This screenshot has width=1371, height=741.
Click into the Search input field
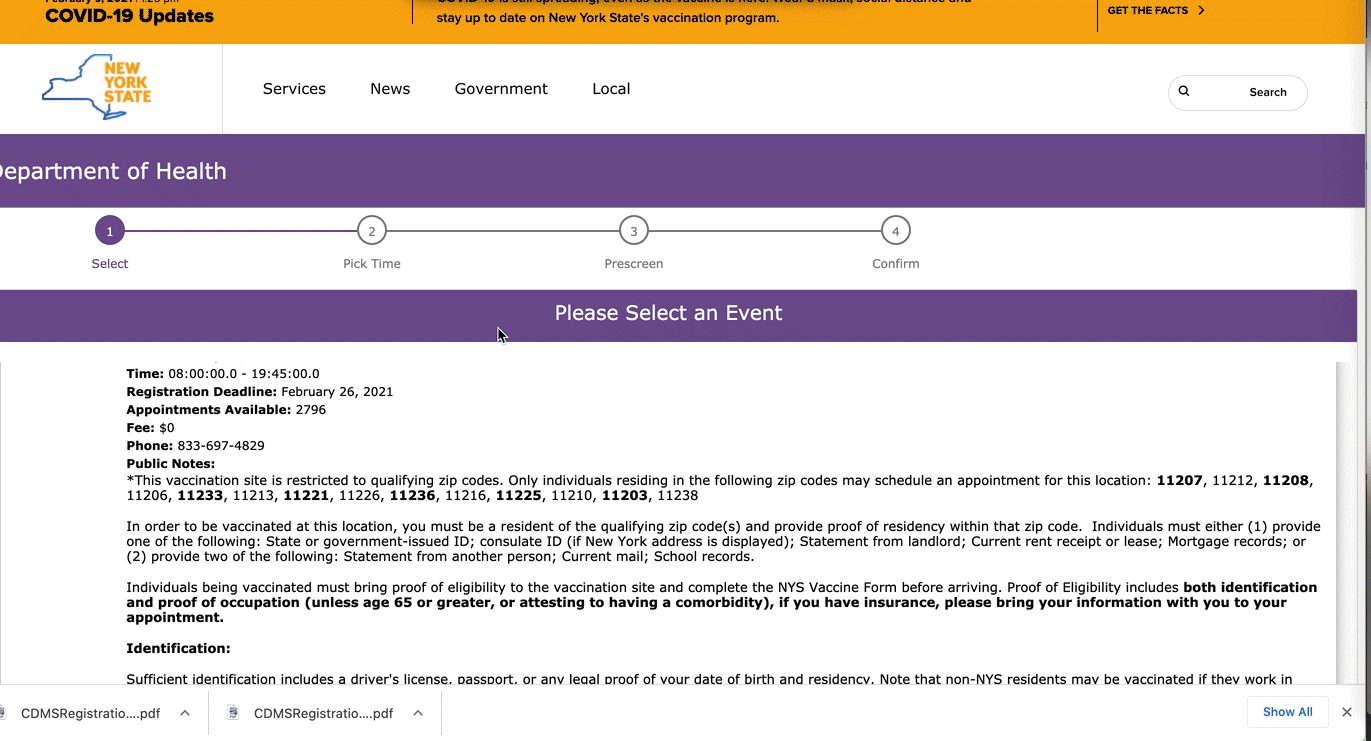(1237, 92)
